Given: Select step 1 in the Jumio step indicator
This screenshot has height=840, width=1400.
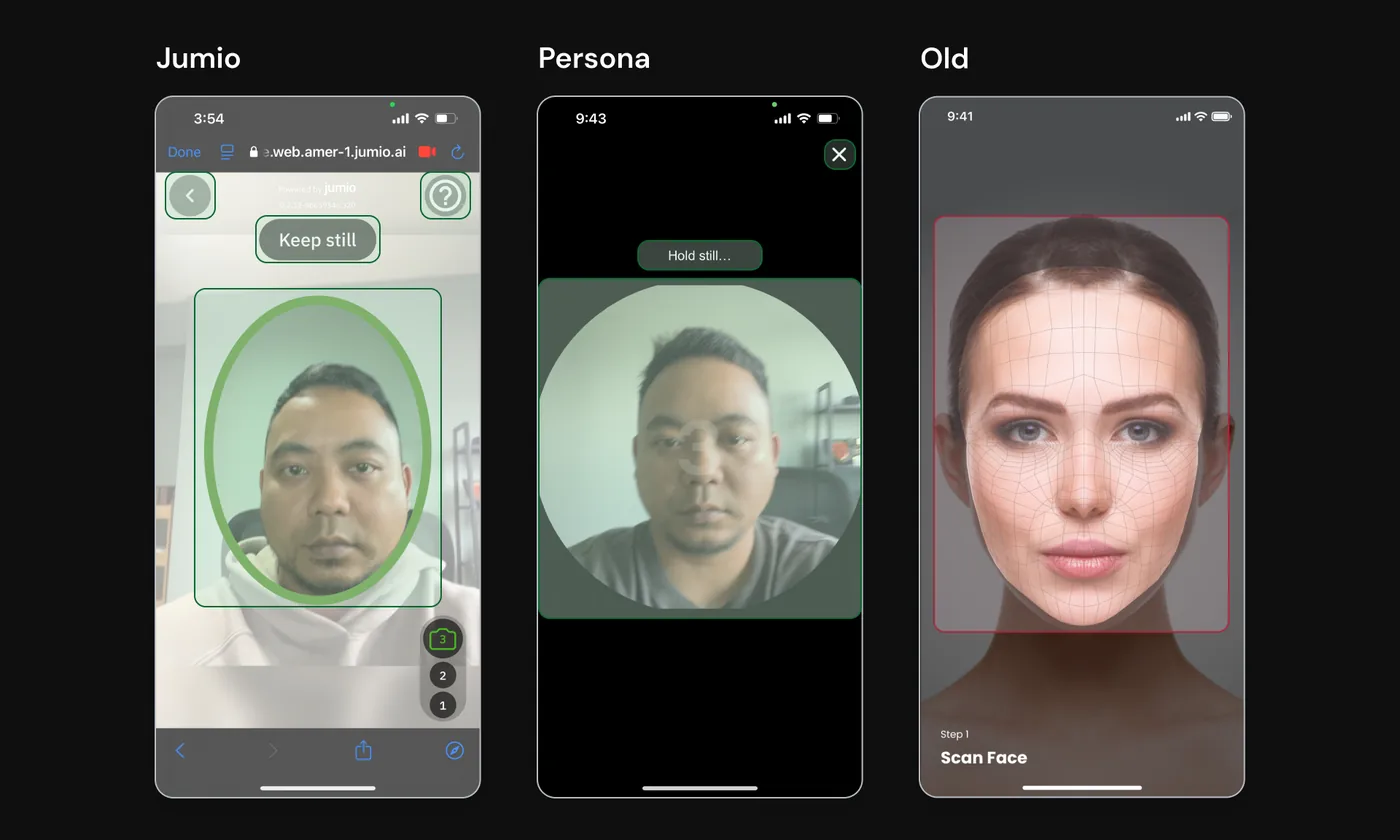Looking at the screenshot, I should 443,705.
